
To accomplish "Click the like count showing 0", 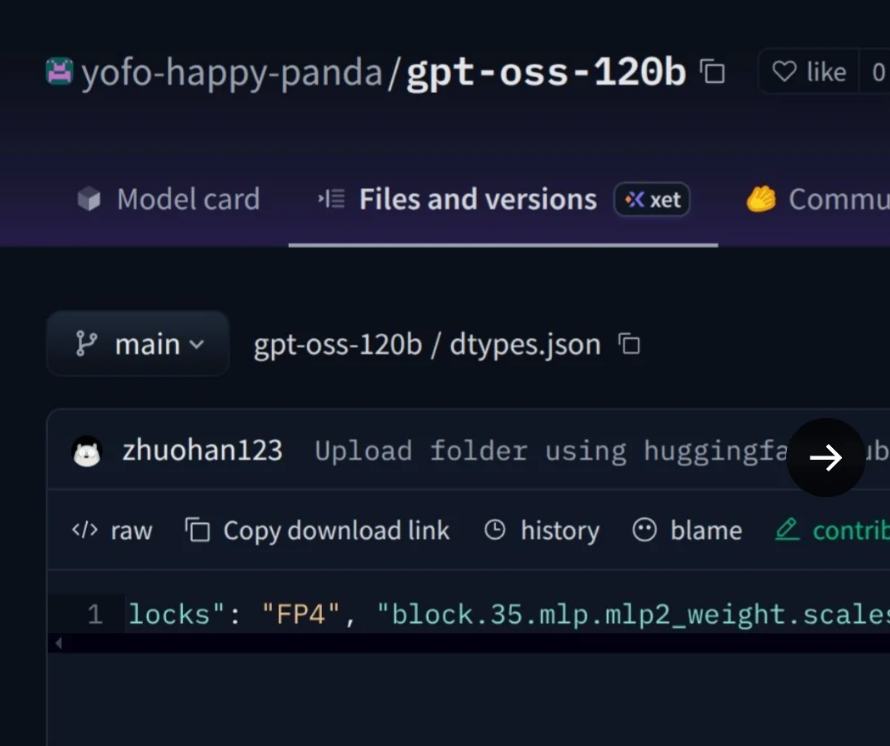I will click(x=878, y=72).
